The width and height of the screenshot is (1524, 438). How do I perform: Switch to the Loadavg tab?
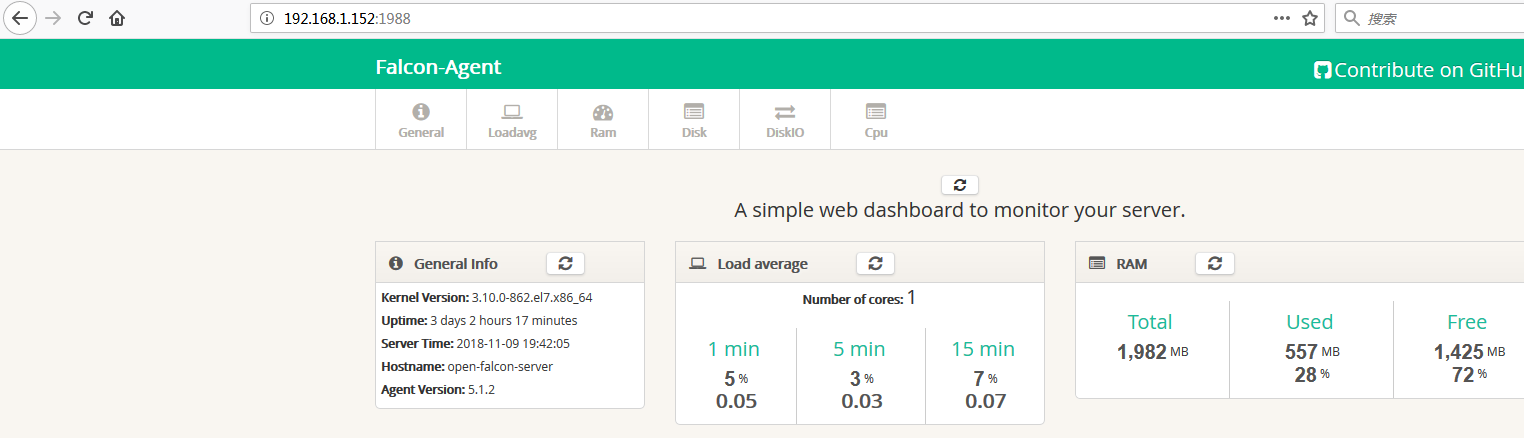tap(512, 120)
